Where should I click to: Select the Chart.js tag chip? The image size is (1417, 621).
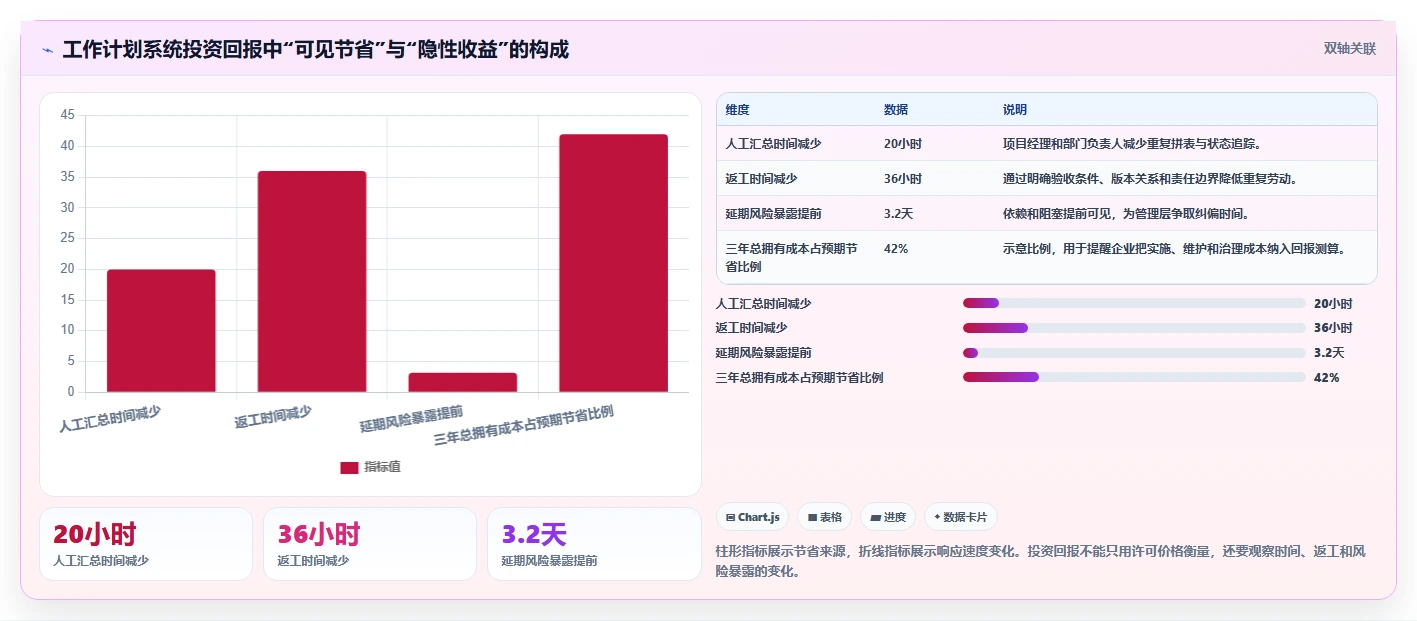click(752, 517)
